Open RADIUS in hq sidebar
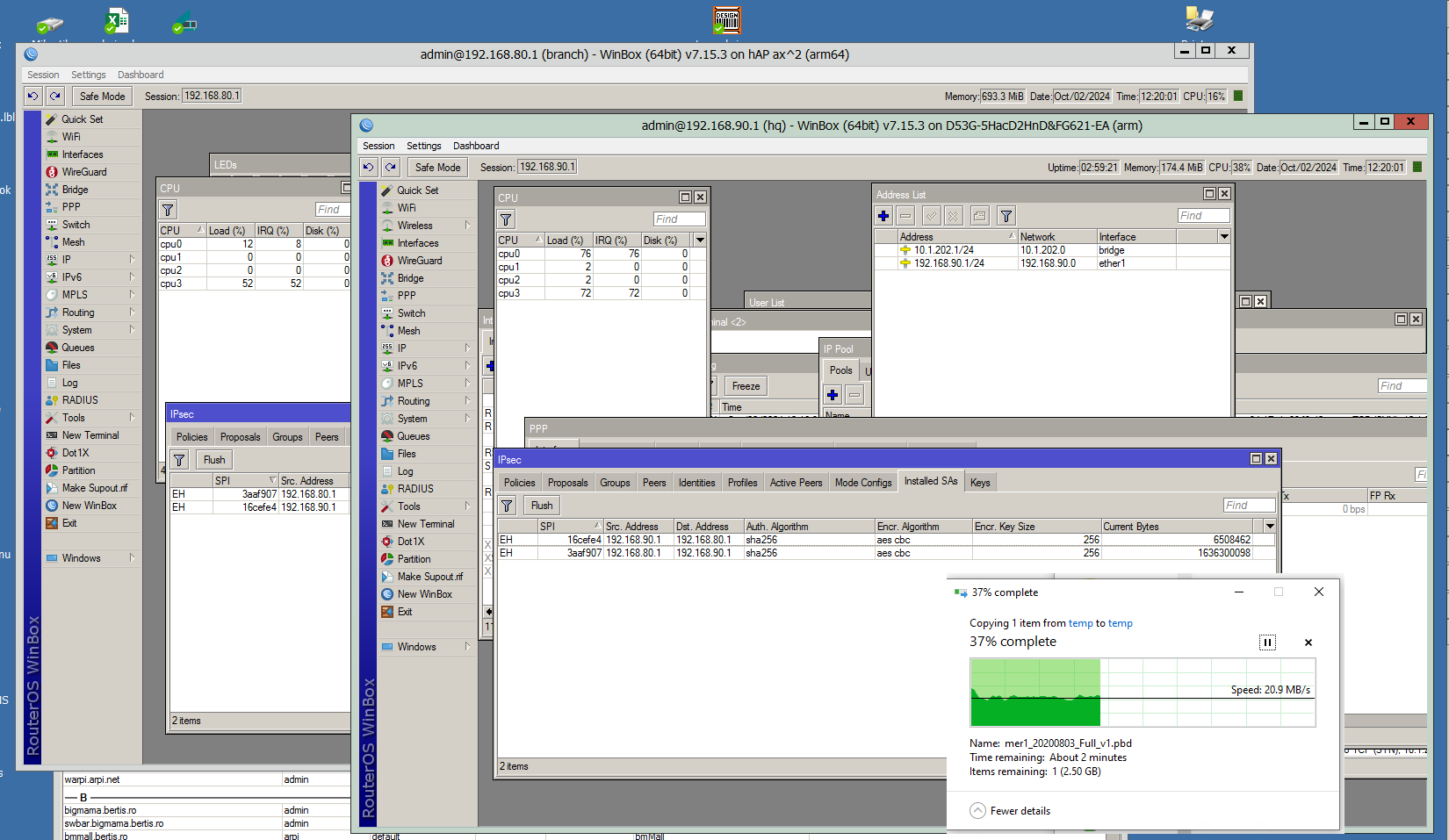The image size is (1449, 840). click(415, 489)
